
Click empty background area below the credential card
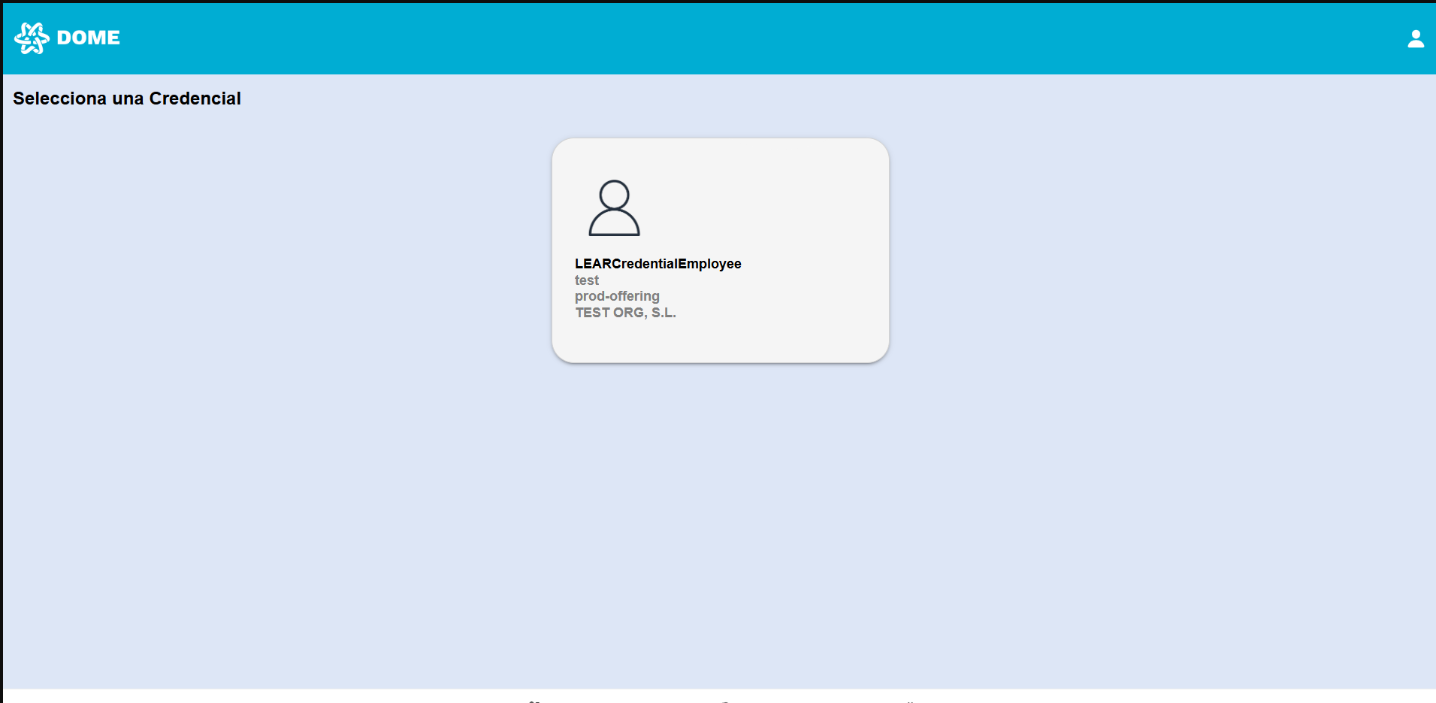click(720, 520)
